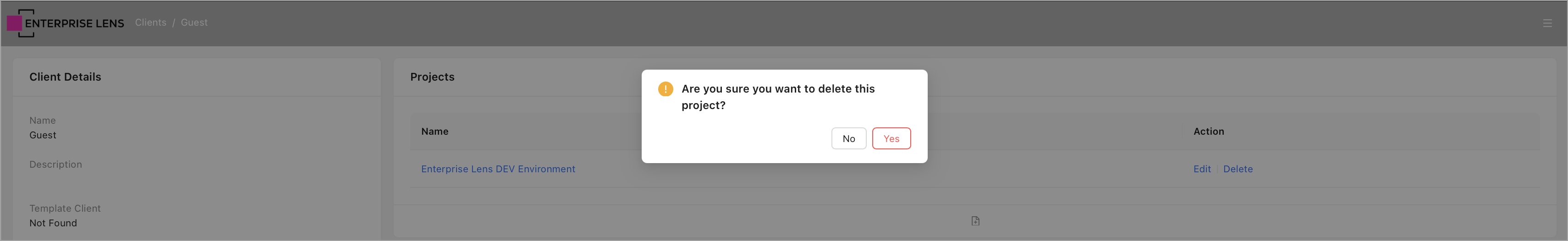Click the Template Client label

pos(65,208)
